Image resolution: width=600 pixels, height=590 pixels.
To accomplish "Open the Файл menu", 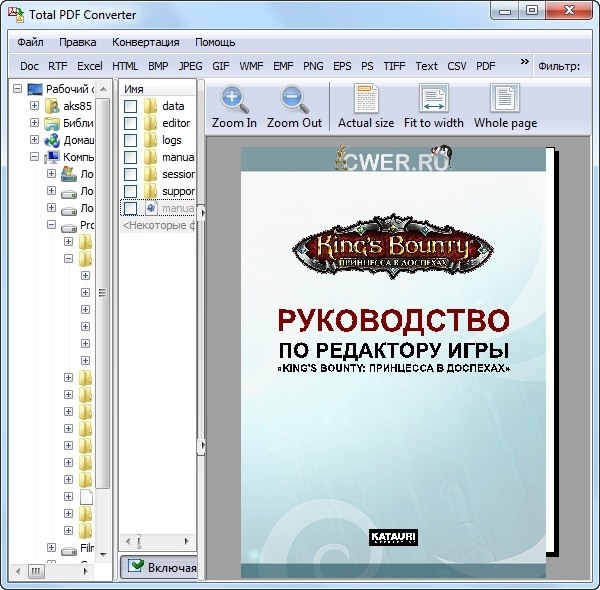I will (x=30, y=42).
